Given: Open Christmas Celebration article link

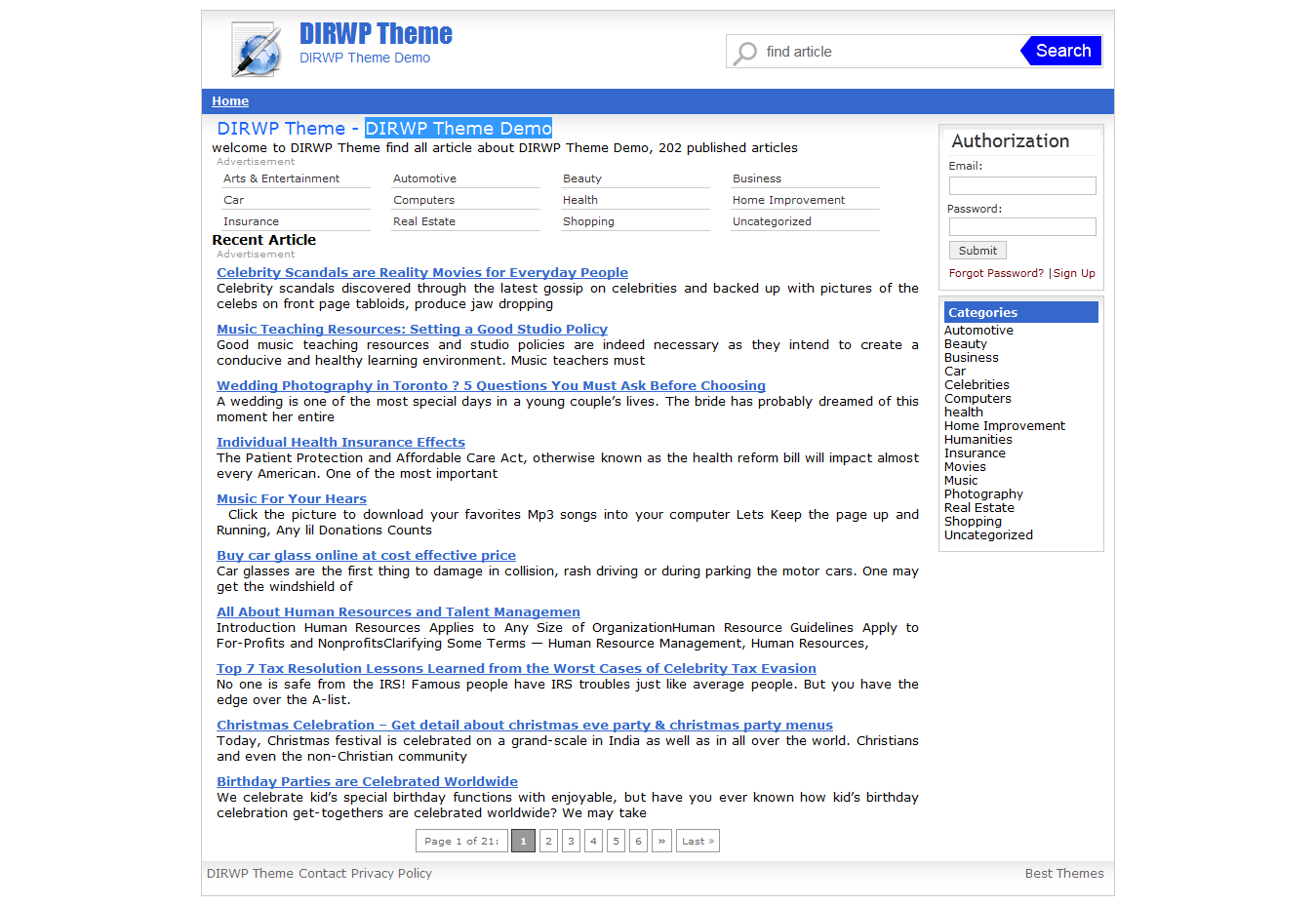Looking at the screenshot, I should [x=525, y=726].
